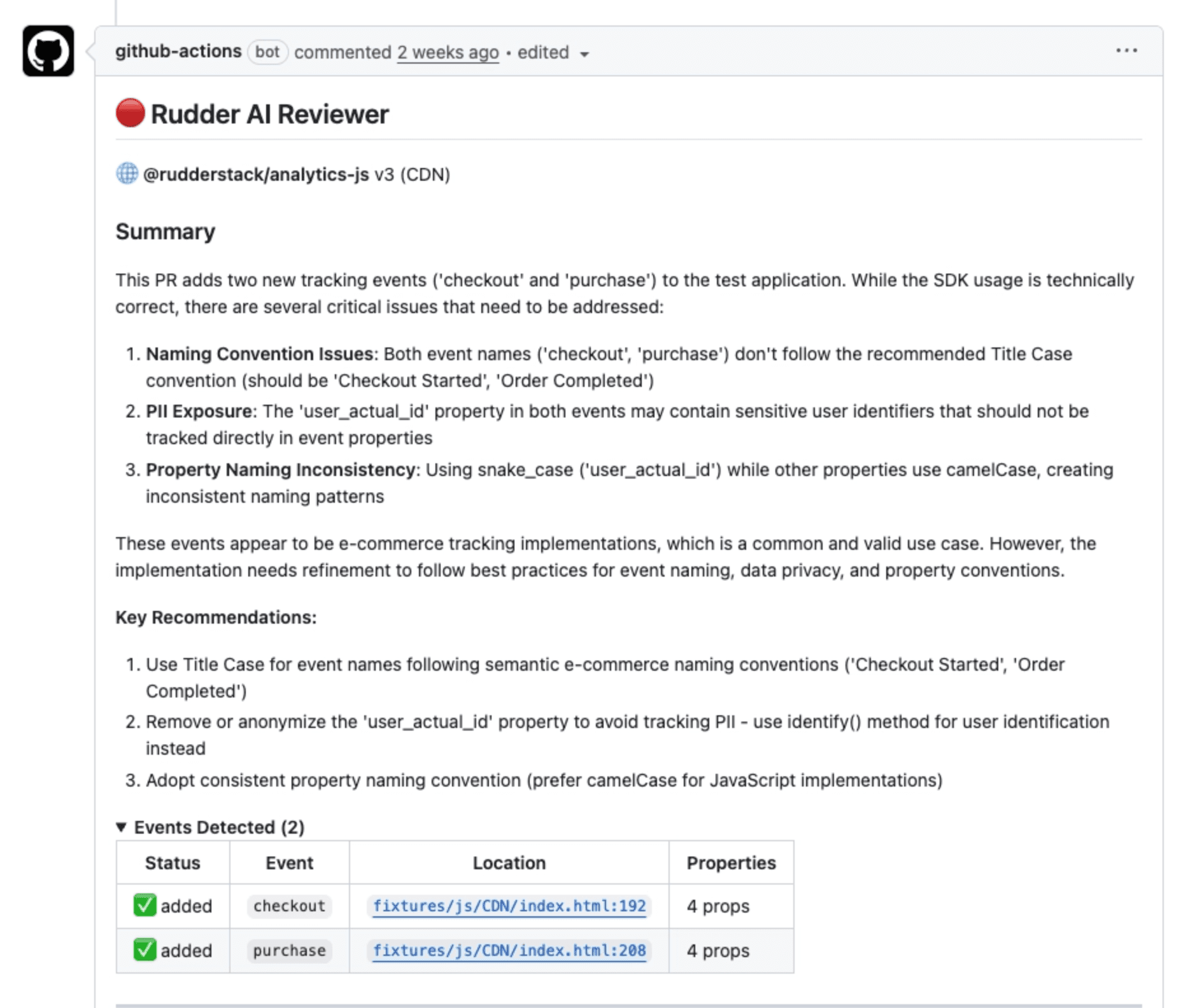
Task: Open fixtures/js/CDN/index.html:208 link
Action: [x=509, y=950]
